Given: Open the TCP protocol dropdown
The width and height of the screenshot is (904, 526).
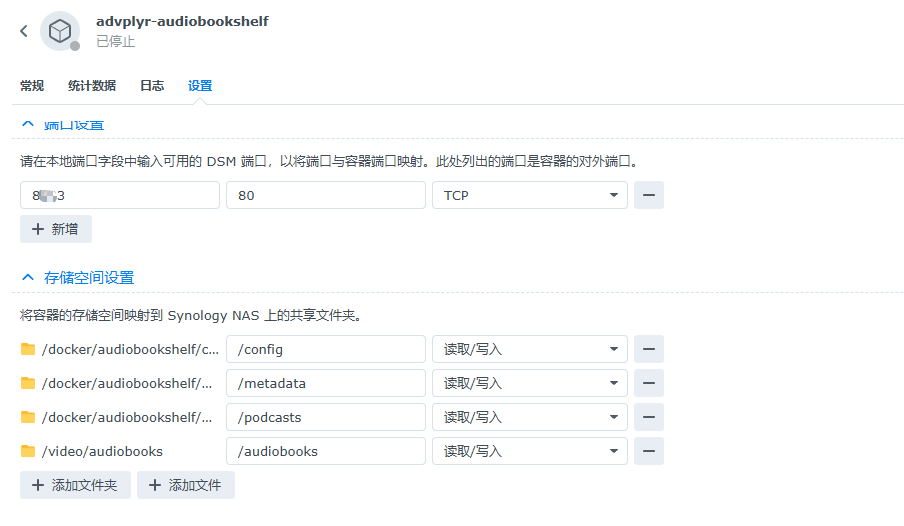Looking at the screenshot, I should 530,195.
